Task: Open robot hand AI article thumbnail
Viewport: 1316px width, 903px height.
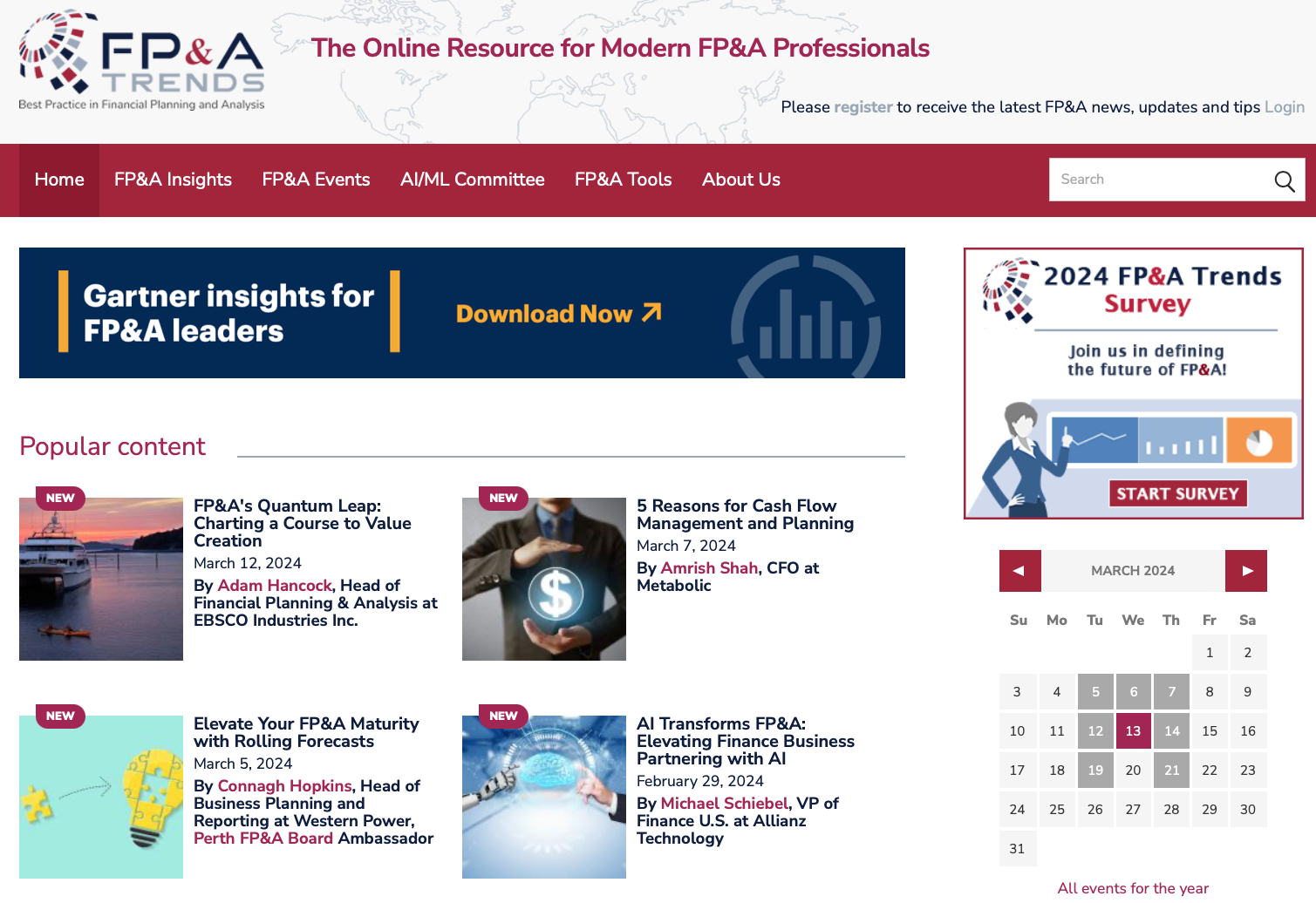Action: pyautogui.click(x=544, y=797)
